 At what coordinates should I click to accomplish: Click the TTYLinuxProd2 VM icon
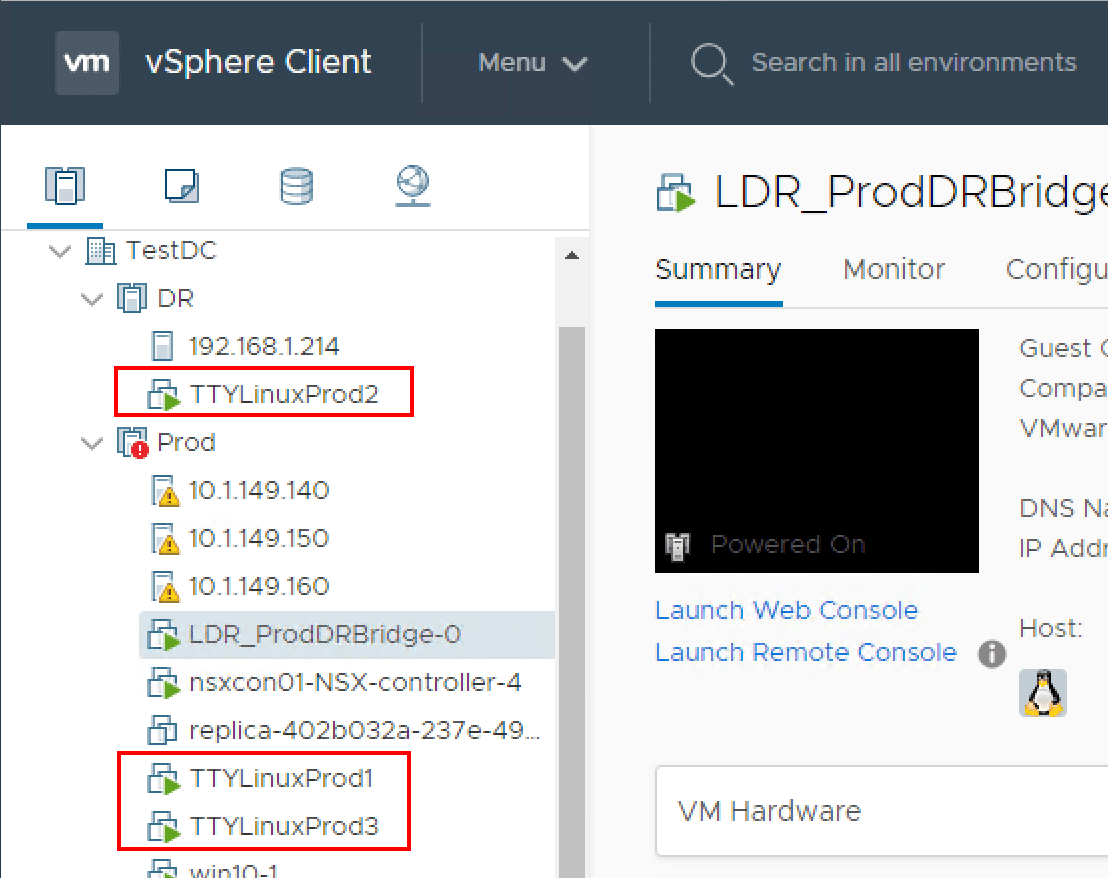[x=164, y=394]
